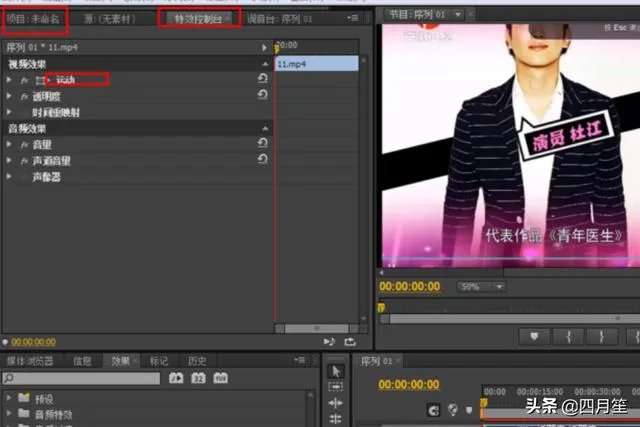Click the effect controls horizontal zoom bar

317,328
